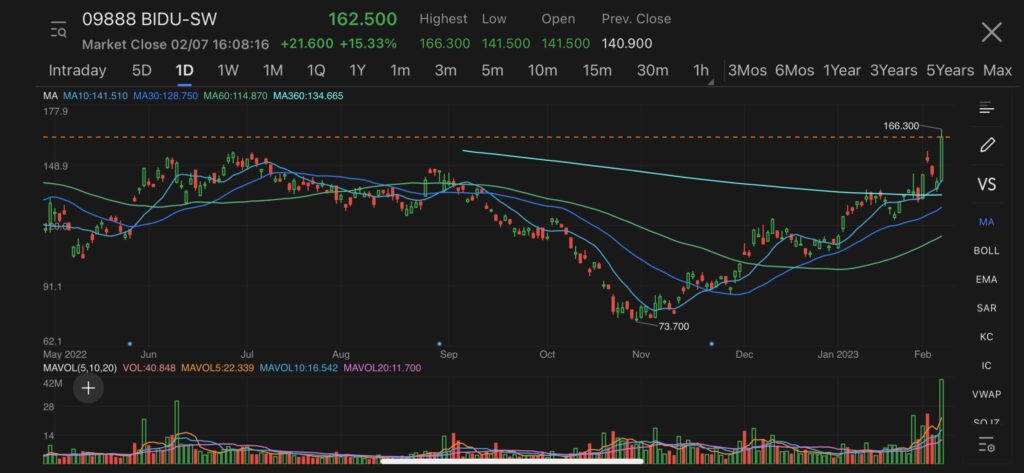Toggle the MA indicator in sidebar
Image resolution: width=1024 pixels, height=473 pixels.
tap(987, 221)
